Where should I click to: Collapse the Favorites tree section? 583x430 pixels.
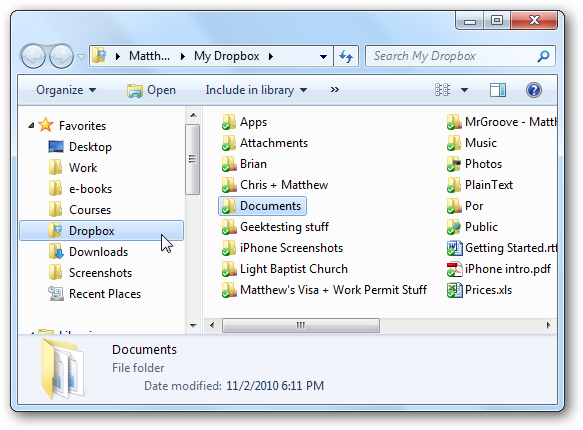32,126
